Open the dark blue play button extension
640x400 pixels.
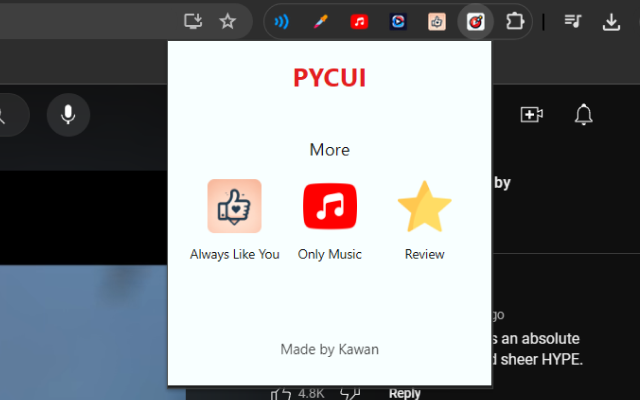pos(398,22)
